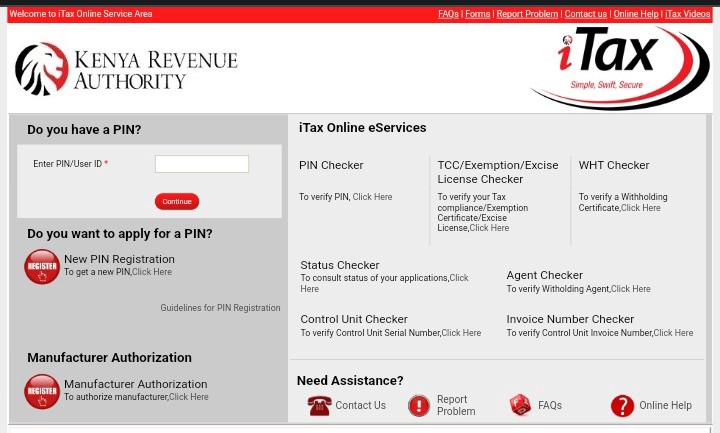720x433 pixels.
Task: Select the Agent Checker heading
Action: coord(545,275)
